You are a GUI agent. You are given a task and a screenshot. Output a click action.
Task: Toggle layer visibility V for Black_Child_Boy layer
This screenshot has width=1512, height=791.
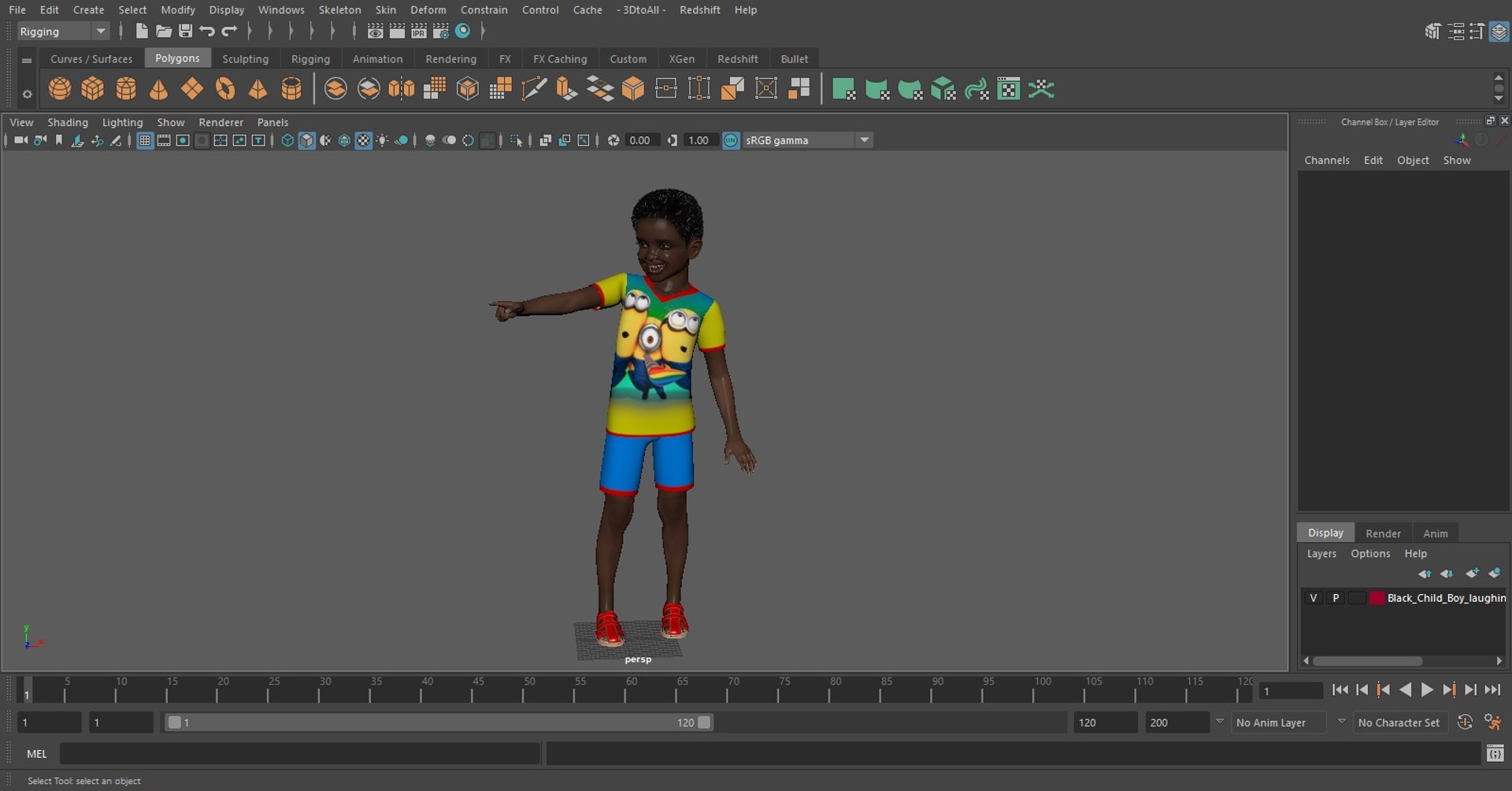1313,598
